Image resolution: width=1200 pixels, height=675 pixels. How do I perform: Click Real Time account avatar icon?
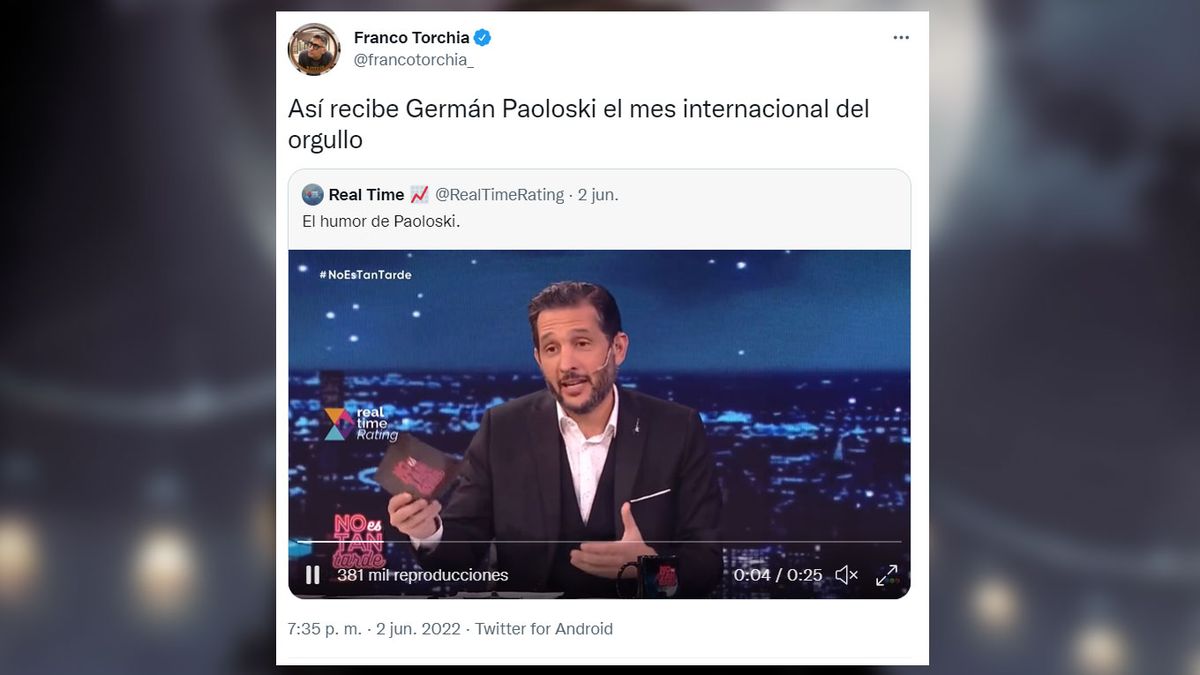tap(313, 195)
